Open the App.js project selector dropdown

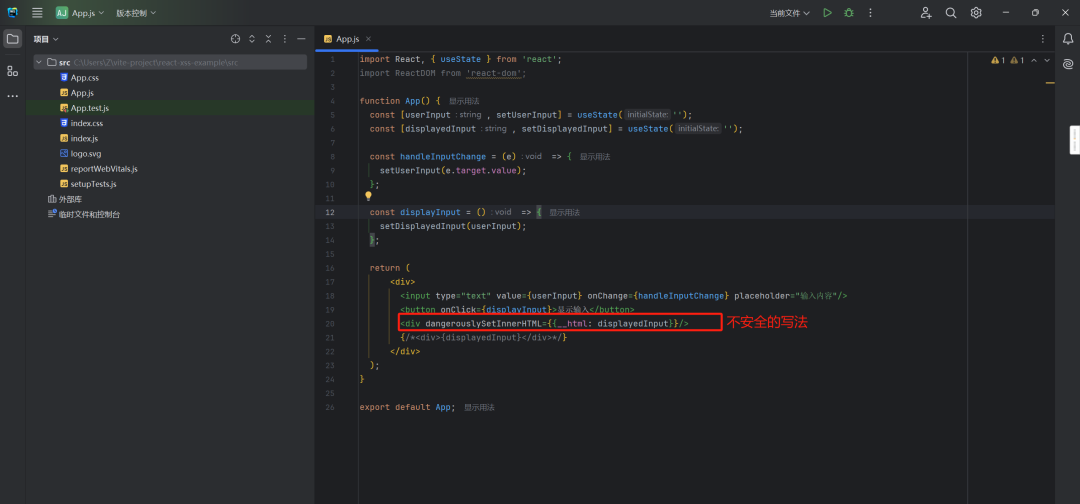click(80, 12)
